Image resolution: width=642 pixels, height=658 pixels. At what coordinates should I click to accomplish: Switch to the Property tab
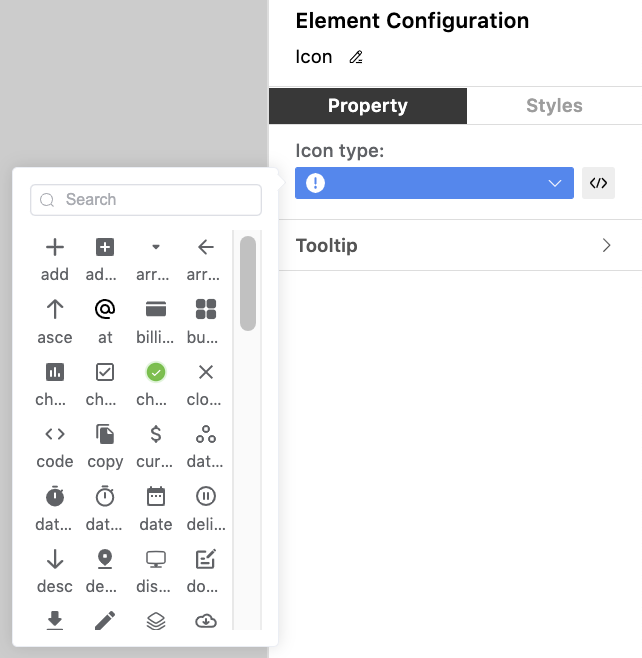(x=367, y=106)
